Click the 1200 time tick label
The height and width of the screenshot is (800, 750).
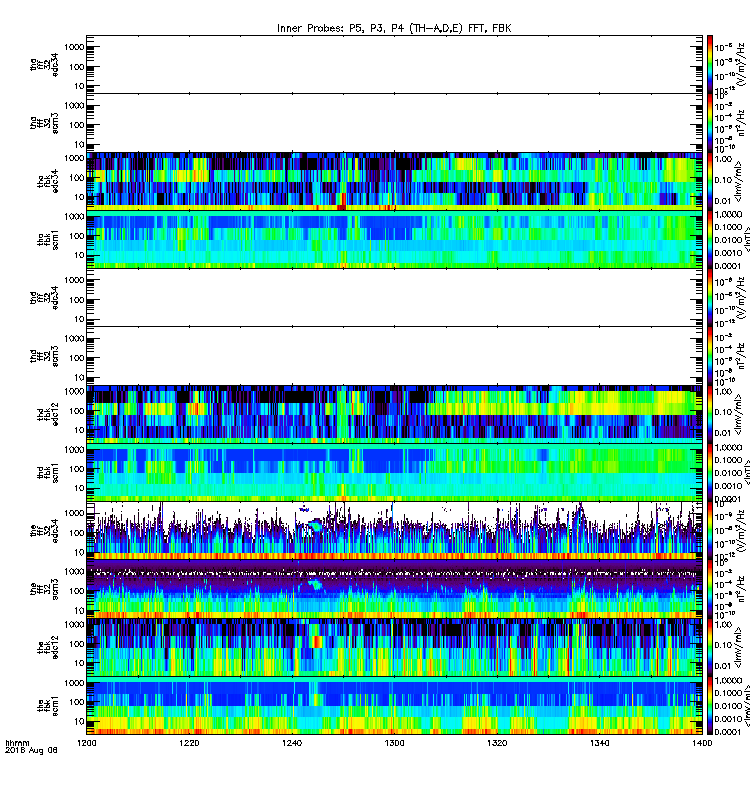[x=87, y=743]
